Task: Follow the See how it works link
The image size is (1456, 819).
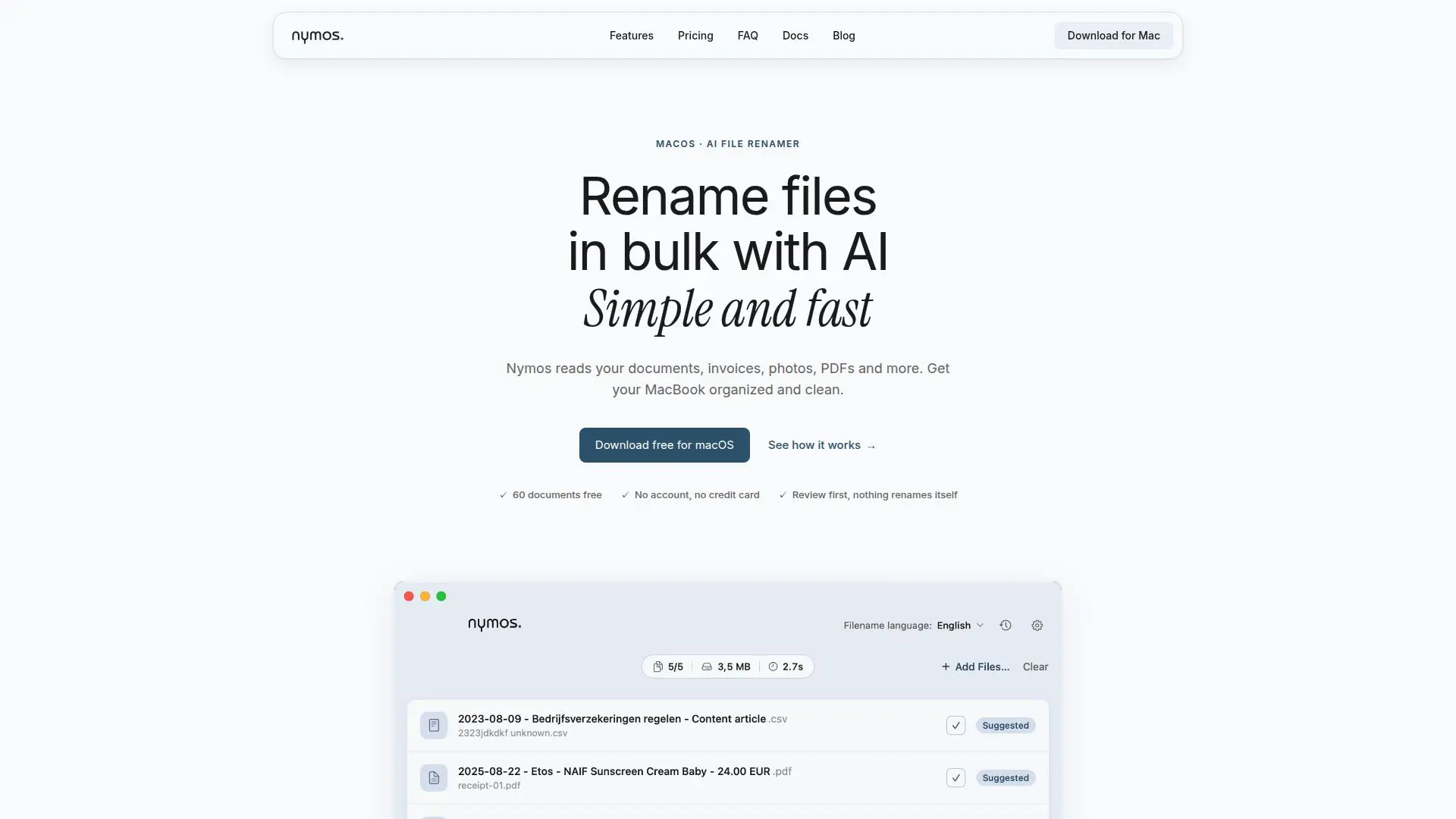Action: [x=822, y=445]
